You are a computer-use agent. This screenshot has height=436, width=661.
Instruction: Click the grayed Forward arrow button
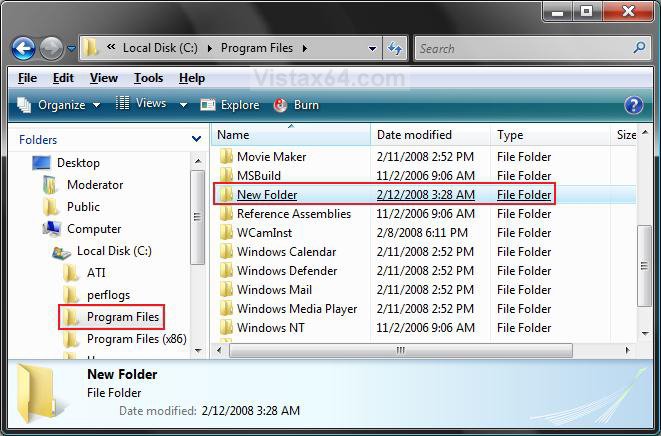pyautogui.click(x=51, y=48)
